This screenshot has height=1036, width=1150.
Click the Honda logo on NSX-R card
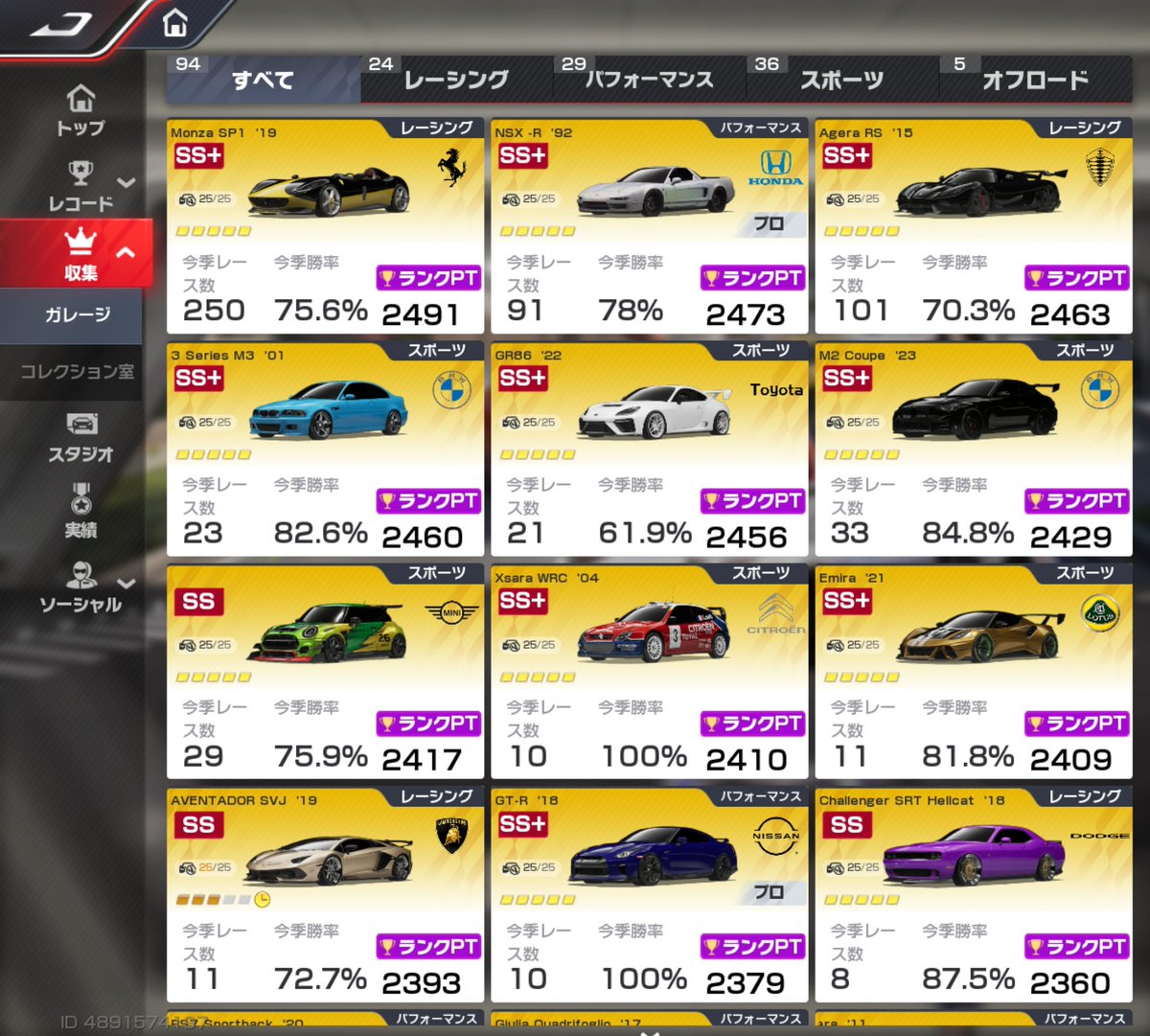(775, 169)
